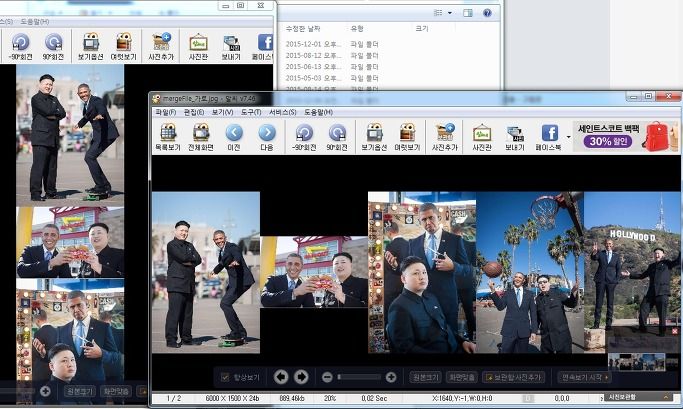Open 여럿보기 multi-view in front window
This screenshot has height=409, width=683.
coord(407,137)
